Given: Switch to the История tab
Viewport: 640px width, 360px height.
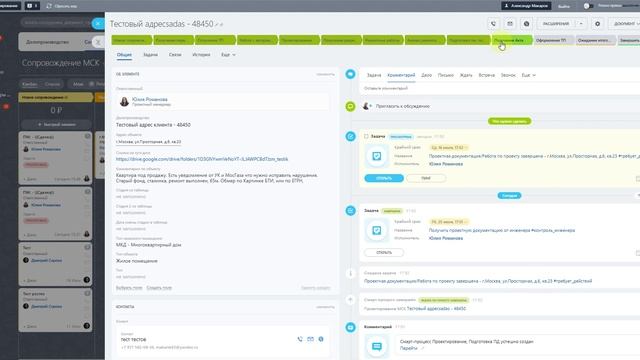Looking at the screenshot, I should (201, 55).
